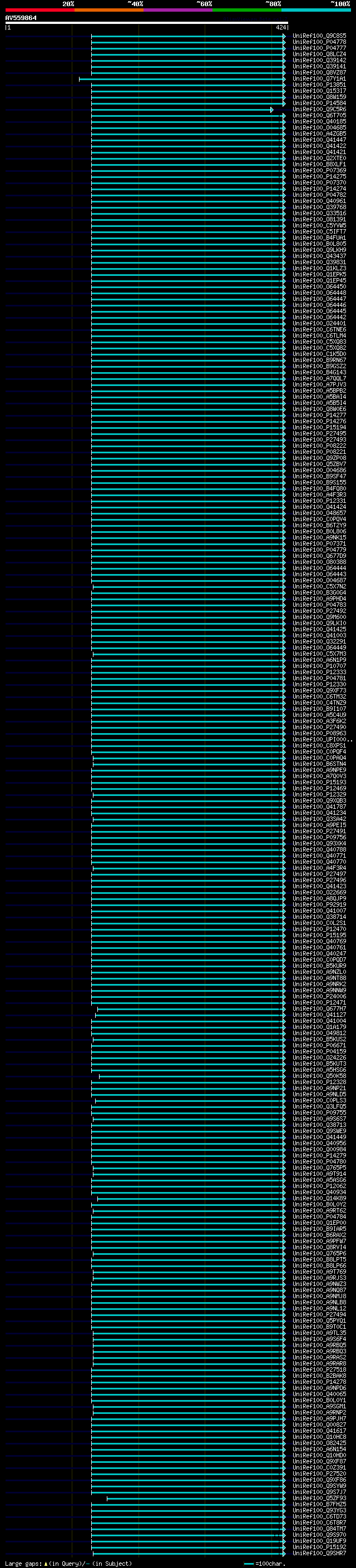The image size is (356, 1568).
Task: Click the green ~80% identity legend segment
Action: pyautogui.click(x=247, y=10)
